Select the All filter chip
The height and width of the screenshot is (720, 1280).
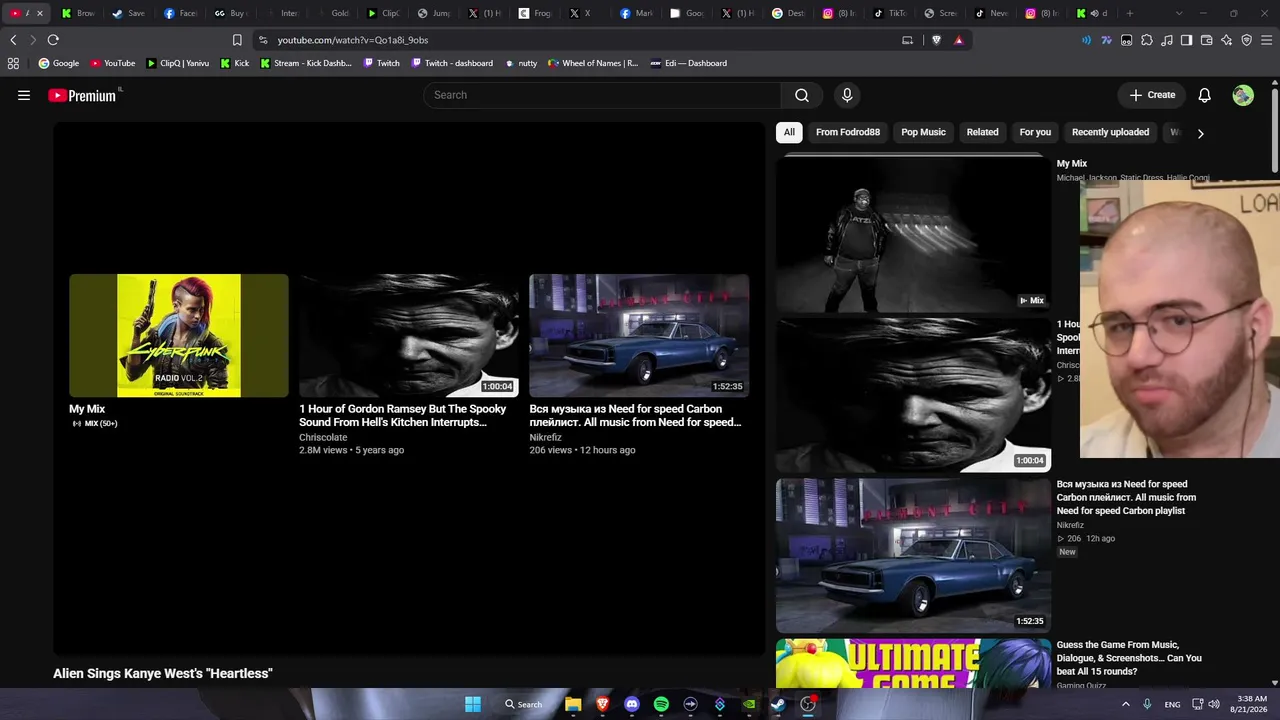coord(789,132)
